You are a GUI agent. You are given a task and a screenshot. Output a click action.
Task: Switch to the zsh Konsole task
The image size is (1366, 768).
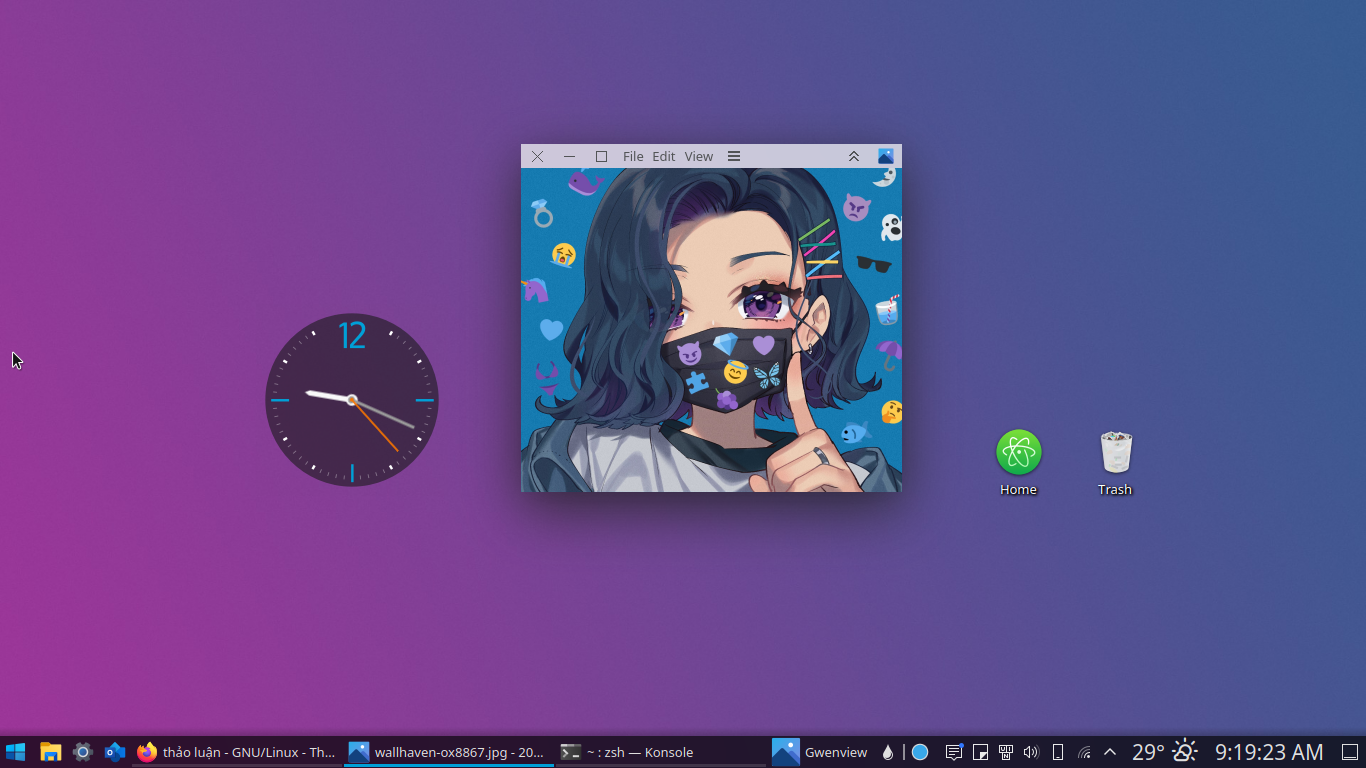660,752
